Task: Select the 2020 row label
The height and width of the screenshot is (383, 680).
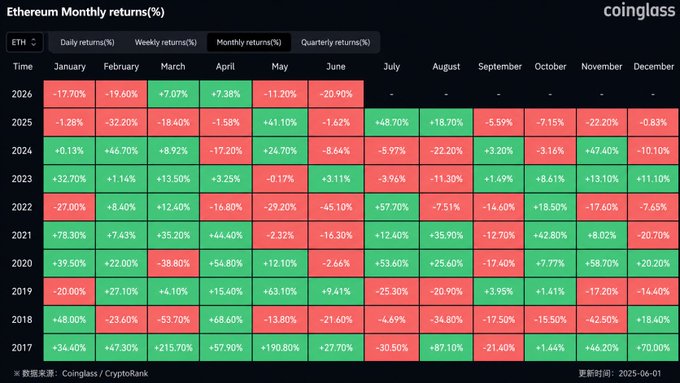Action: tap(22, 263)
